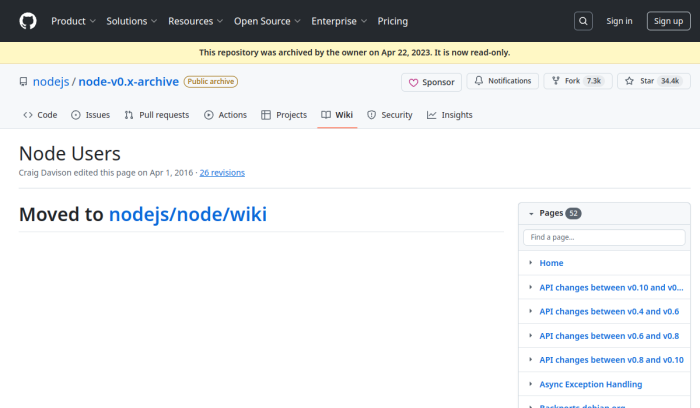700x408 pixels.
Task: Expand the Product menu
Action: click(x=73, y=21)
